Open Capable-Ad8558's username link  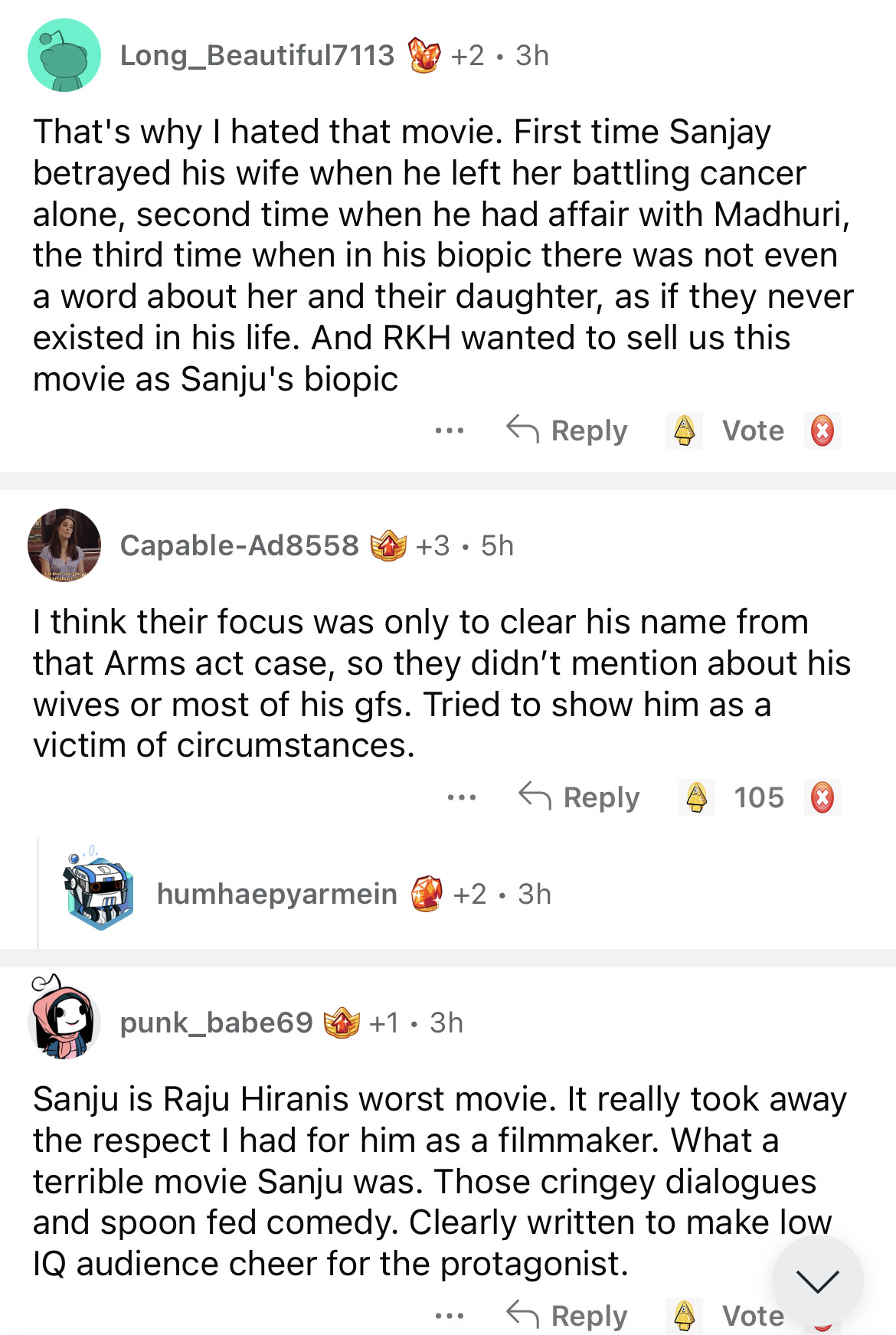coord(239,545)
